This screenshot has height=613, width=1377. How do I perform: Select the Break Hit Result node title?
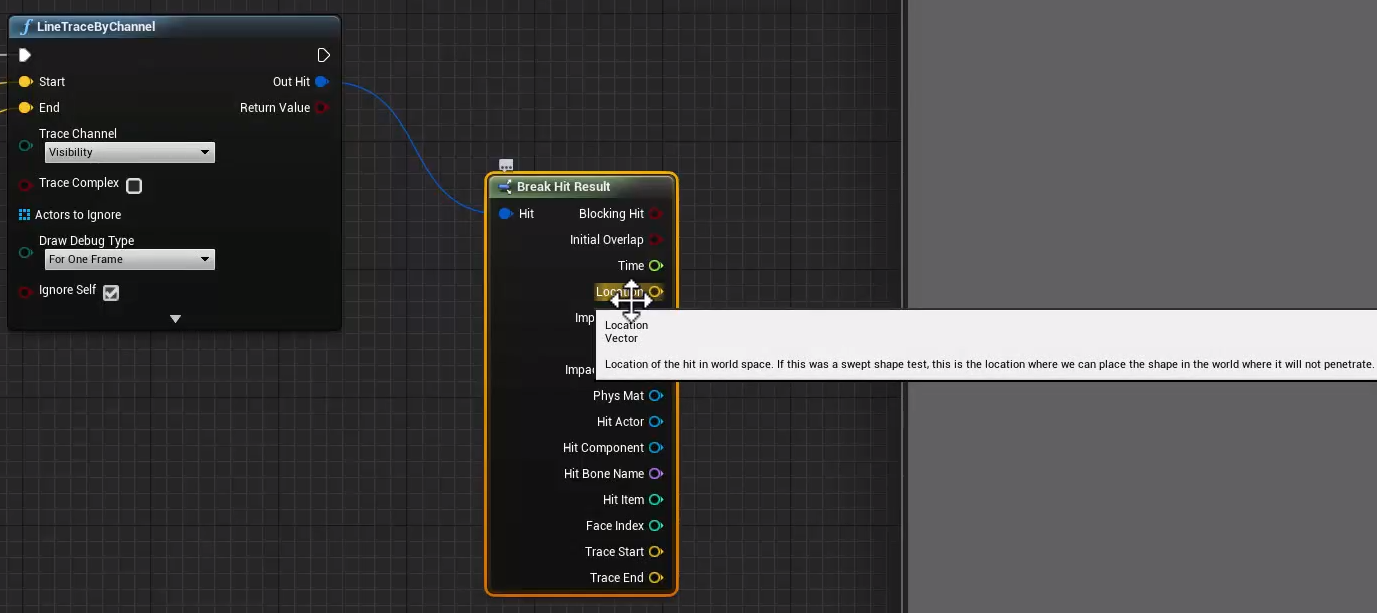coord(564,187)
